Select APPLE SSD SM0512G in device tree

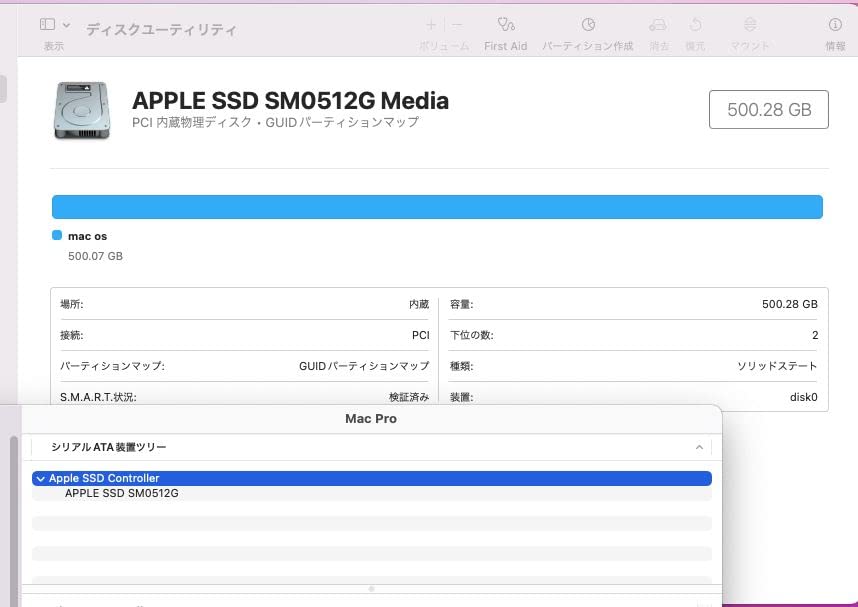click(120, 493)
